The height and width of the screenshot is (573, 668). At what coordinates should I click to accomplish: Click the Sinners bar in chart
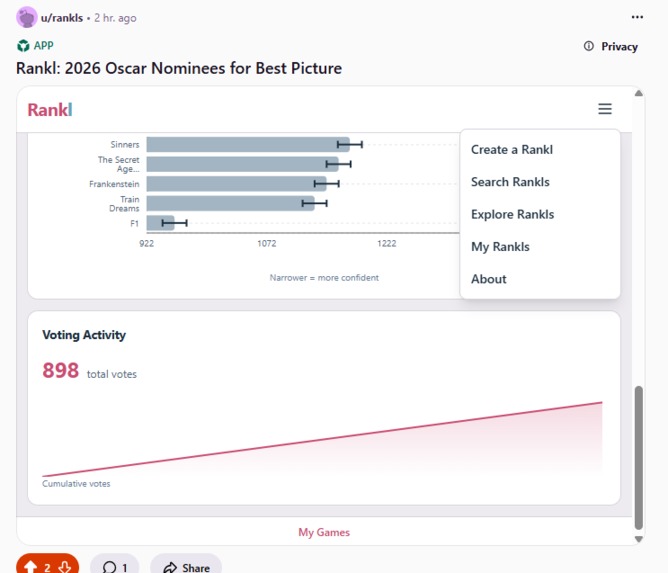point(248,144)
